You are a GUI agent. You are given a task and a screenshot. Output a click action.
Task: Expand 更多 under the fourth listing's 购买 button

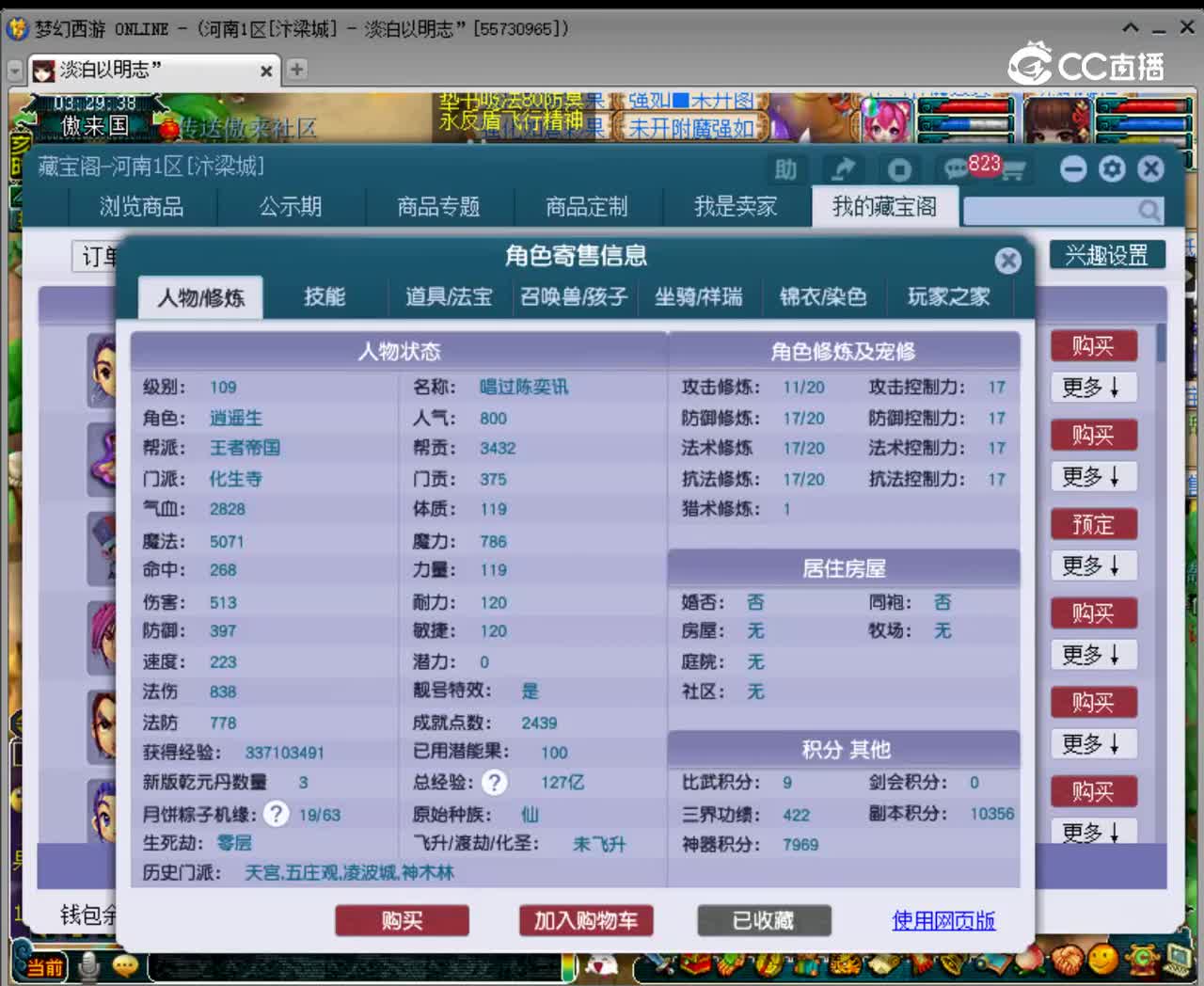[1093, 655]
